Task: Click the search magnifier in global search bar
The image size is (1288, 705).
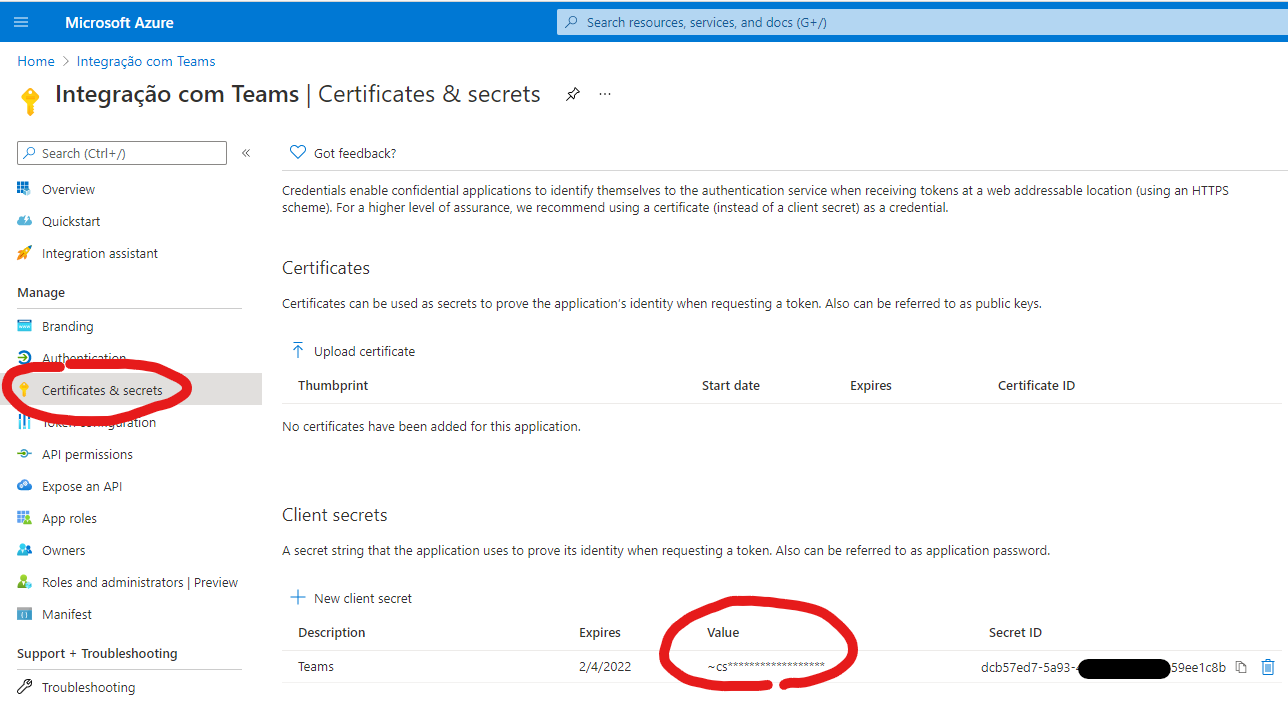Action: tap(571, 22)
